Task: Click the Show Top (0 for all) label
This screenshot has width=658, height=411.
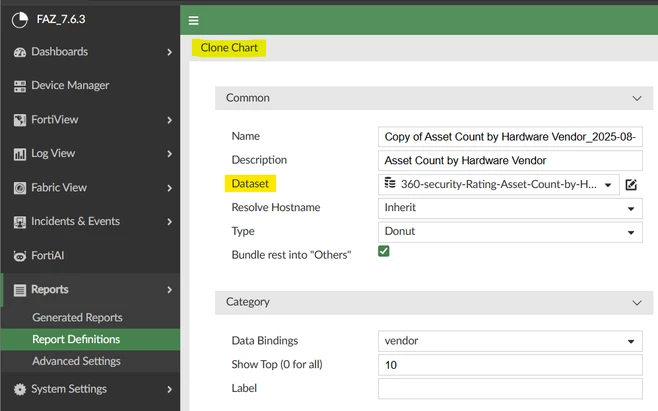Action: tap(277, 364)
